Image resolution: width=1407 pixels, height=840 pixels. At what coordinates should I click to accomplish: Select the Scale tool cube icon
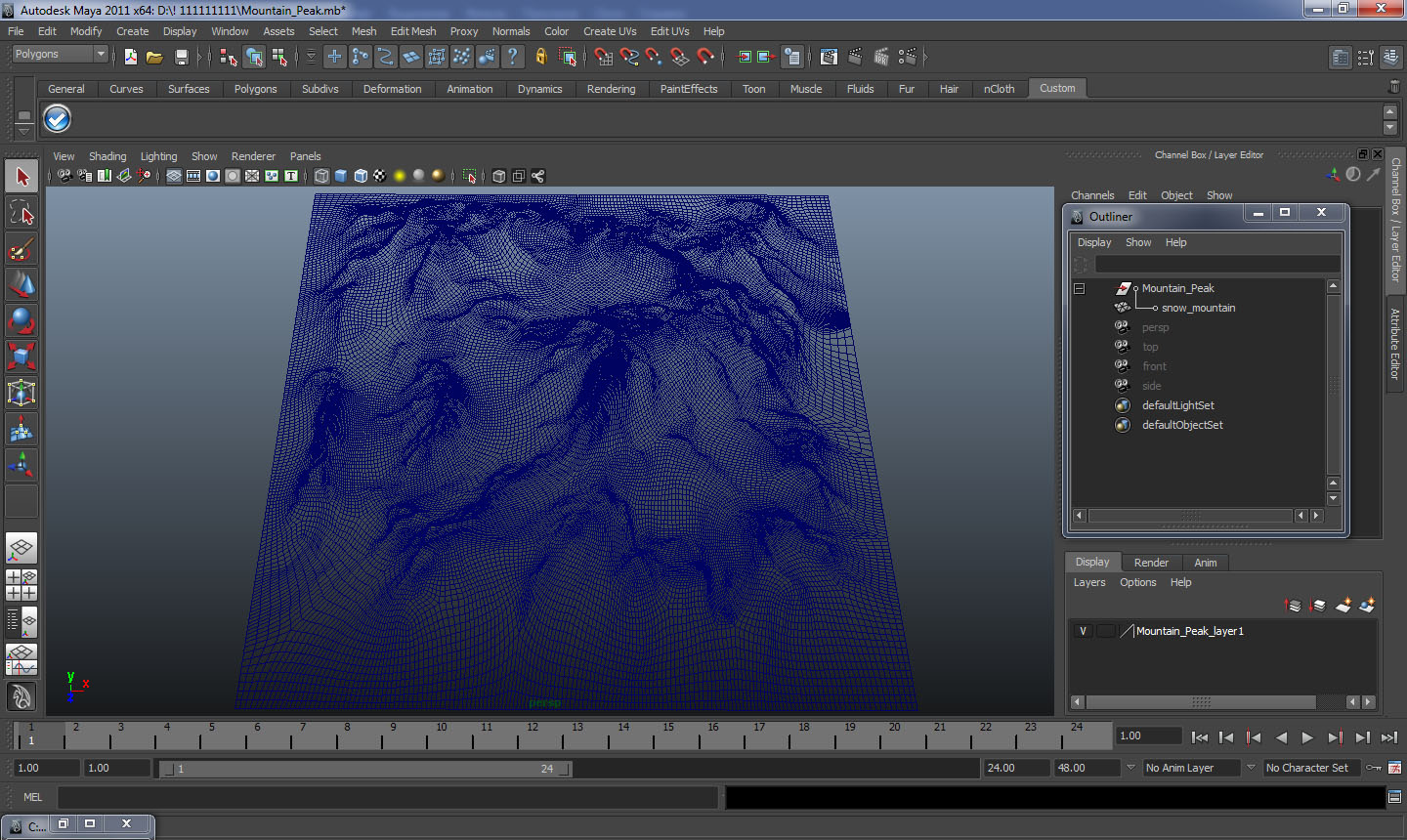pyautogui.click(x=21, y=356)
